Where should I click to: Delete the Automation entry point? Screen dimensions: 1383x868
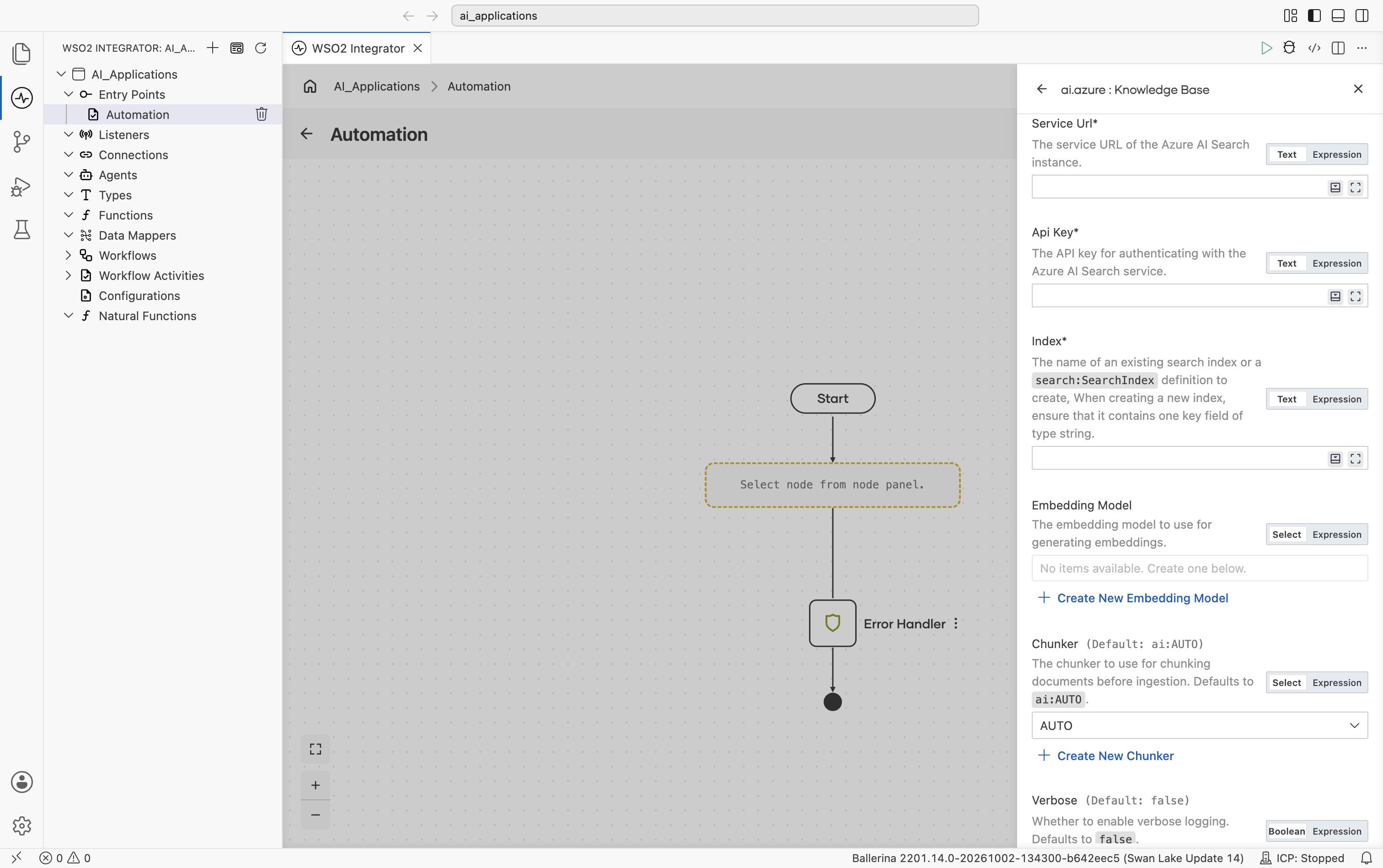click(x=261, y=114)
